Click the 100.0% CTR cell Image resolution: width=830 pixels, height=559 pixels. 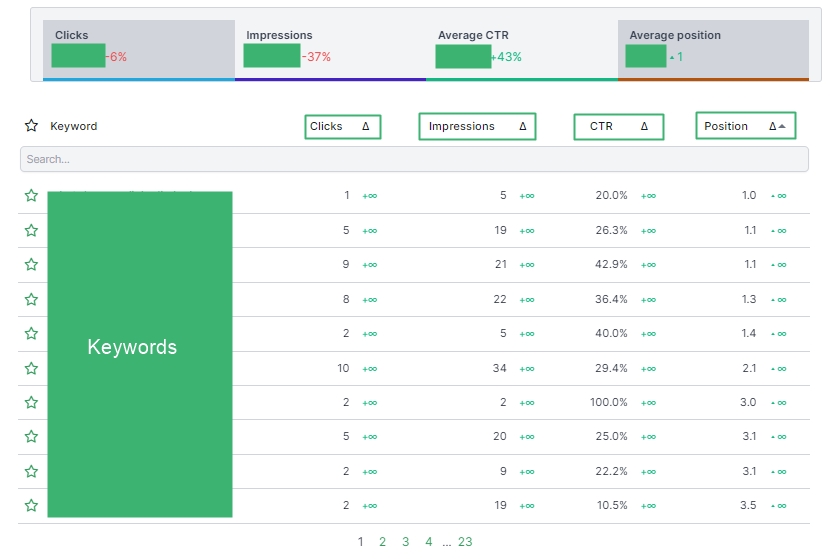(x=609, y=402)
